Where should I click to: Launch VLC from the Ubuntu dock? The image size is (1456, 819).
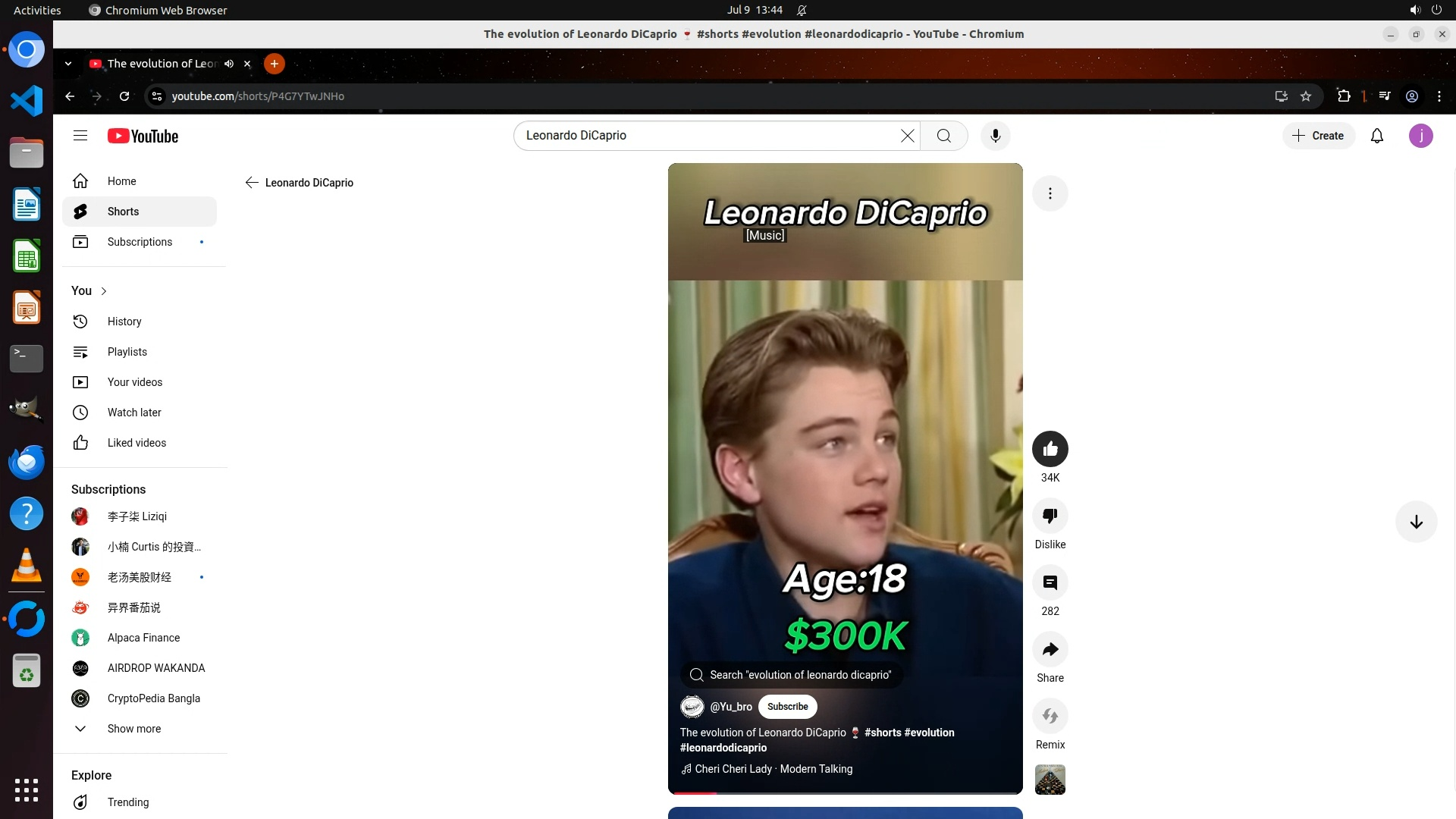point(27,566)
